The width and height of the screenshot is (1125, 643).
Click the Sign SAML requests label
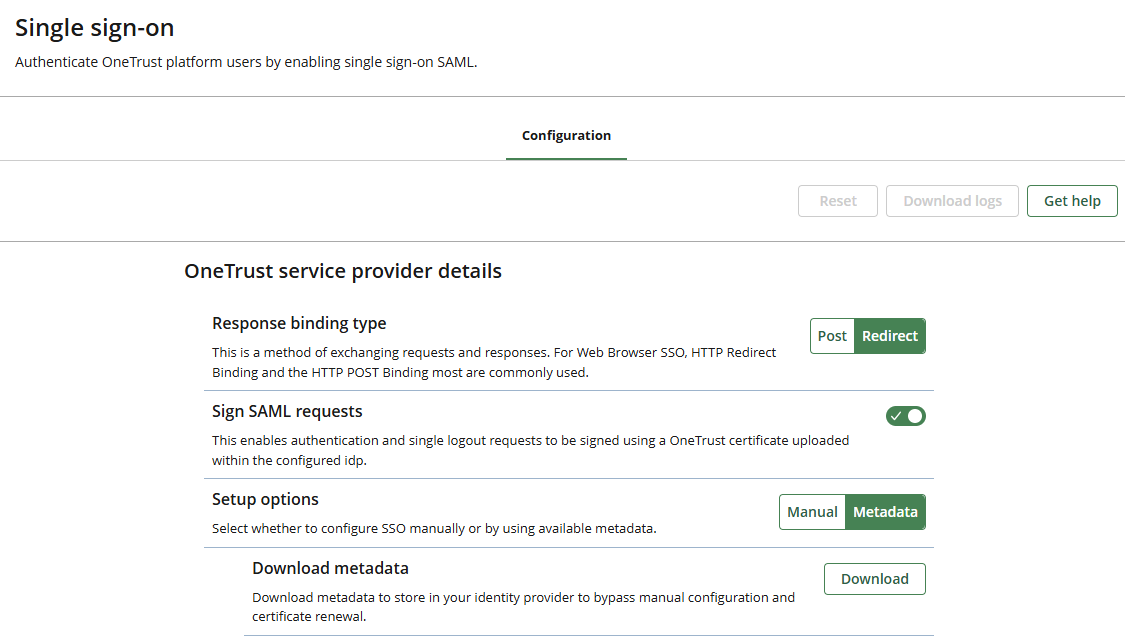point(287,411)
